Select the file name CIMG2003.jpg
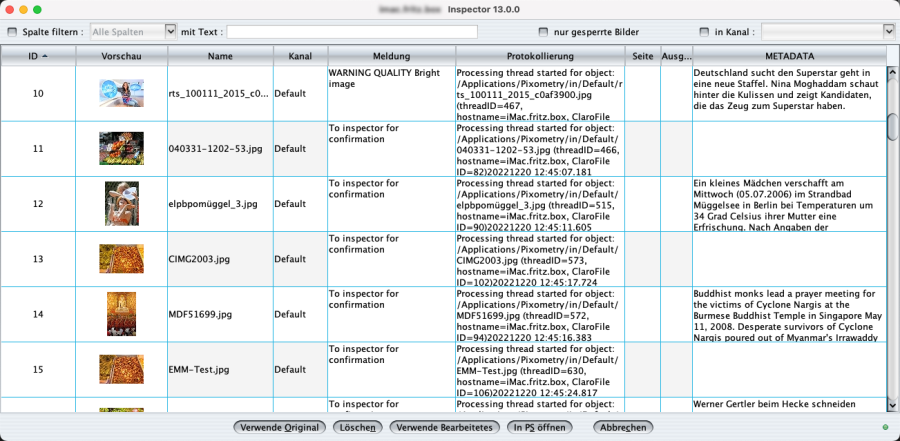900x441 pixels. click(x=199, y=259)
